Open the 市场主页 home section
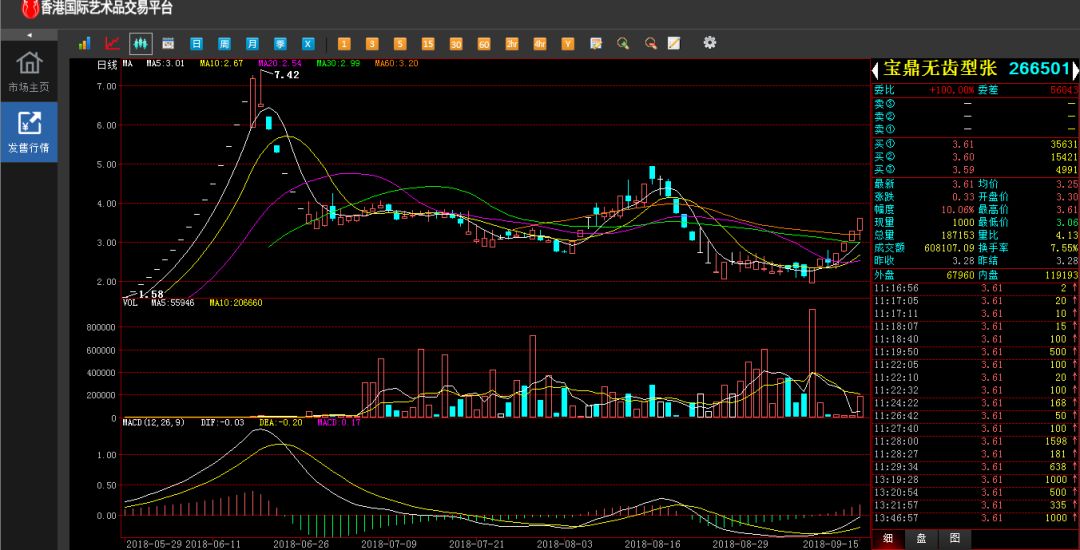Screen dimensions: 1080x550 tap(29, 72)
